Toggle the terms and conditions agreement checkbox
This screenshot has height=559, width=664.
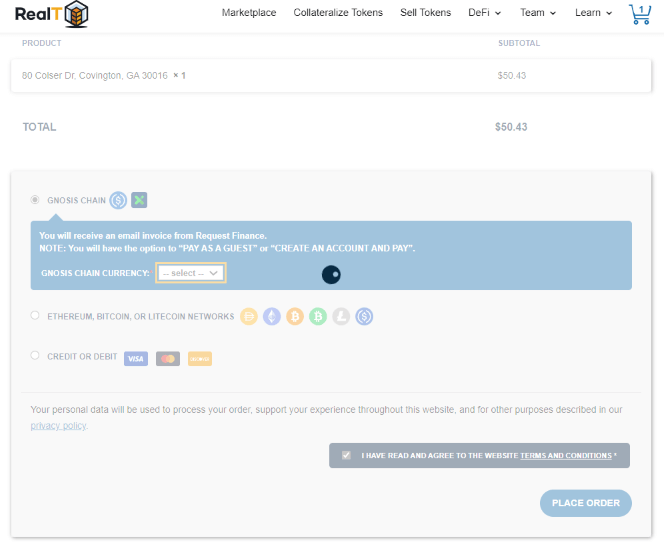(346, 455)
